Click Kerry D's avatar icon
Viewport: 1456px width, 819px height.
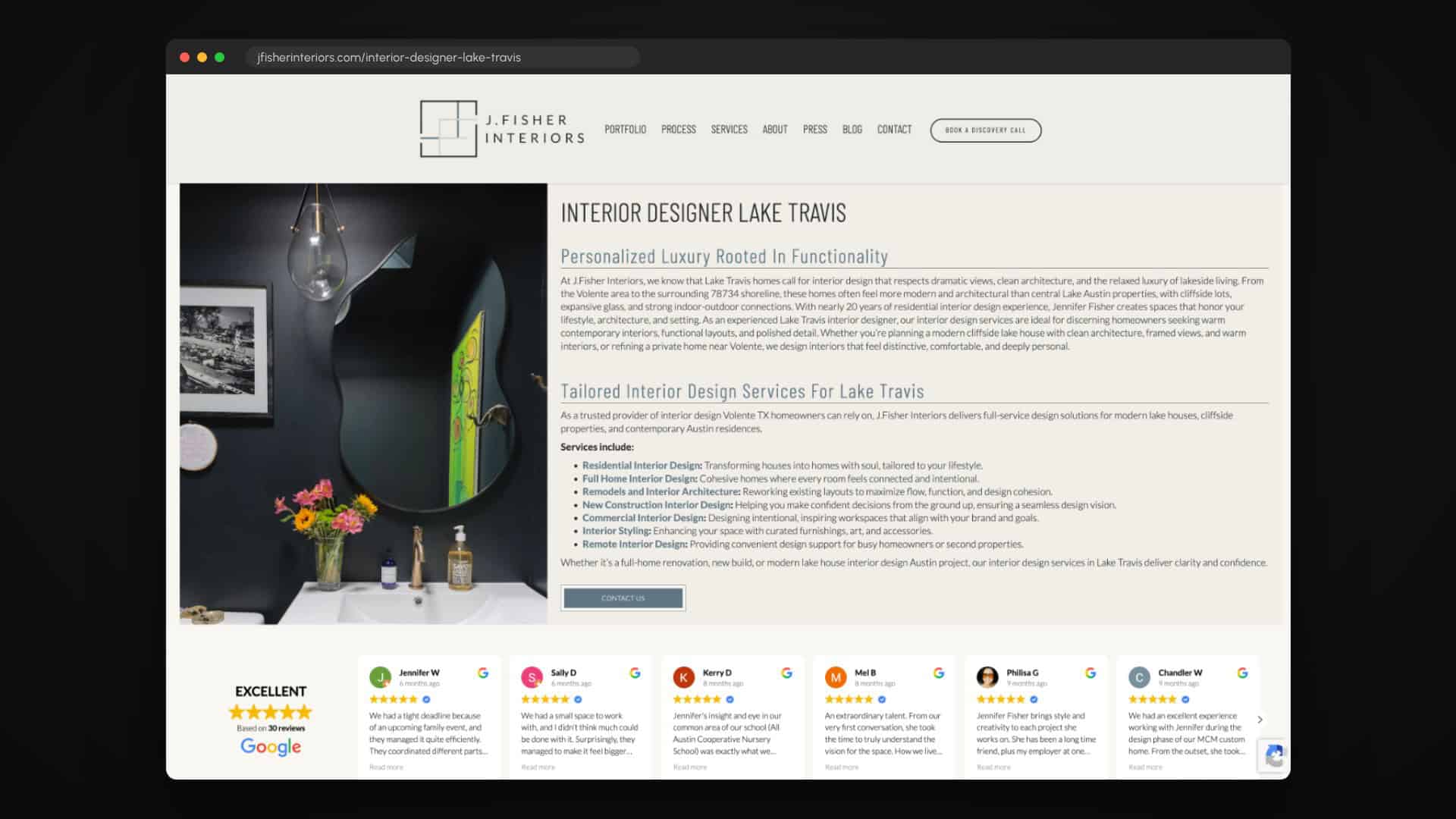coord(684,676)
